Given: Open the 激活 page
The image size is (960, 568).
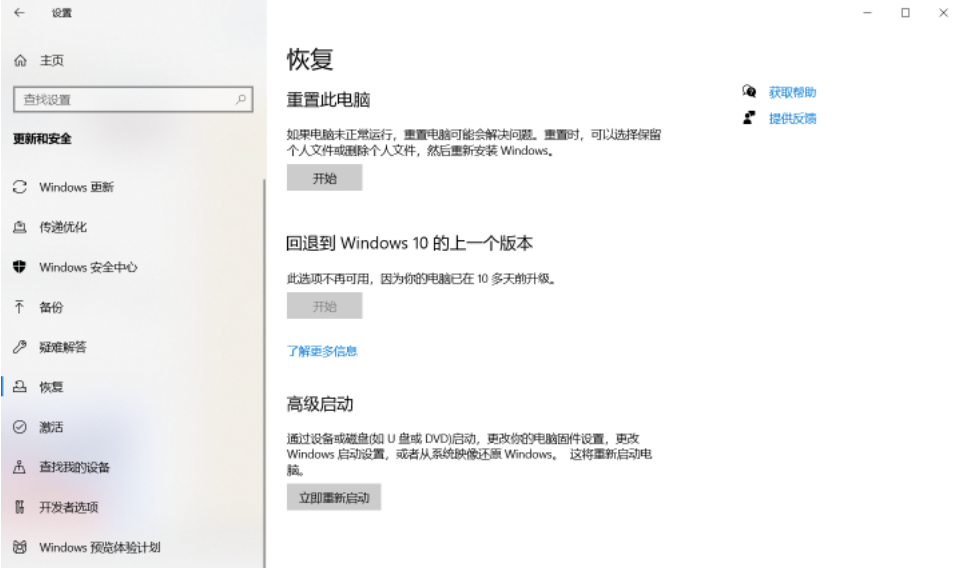Looking at the screenshot, I should pos(51,427).
